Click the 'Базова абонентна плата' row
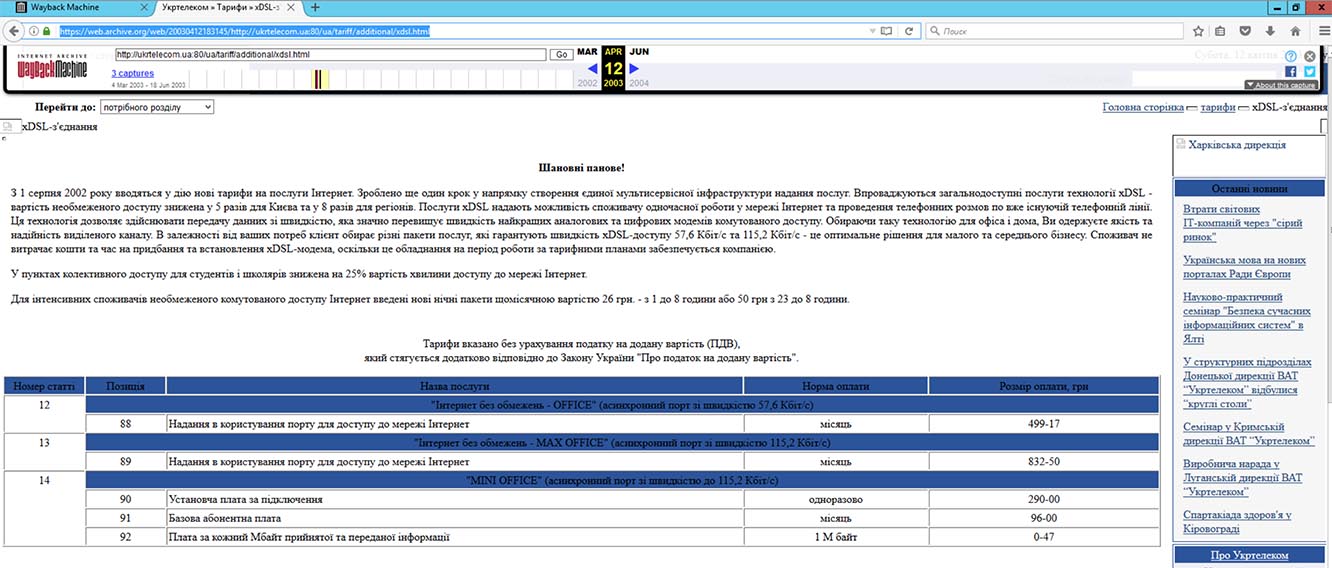 point(455,518)
